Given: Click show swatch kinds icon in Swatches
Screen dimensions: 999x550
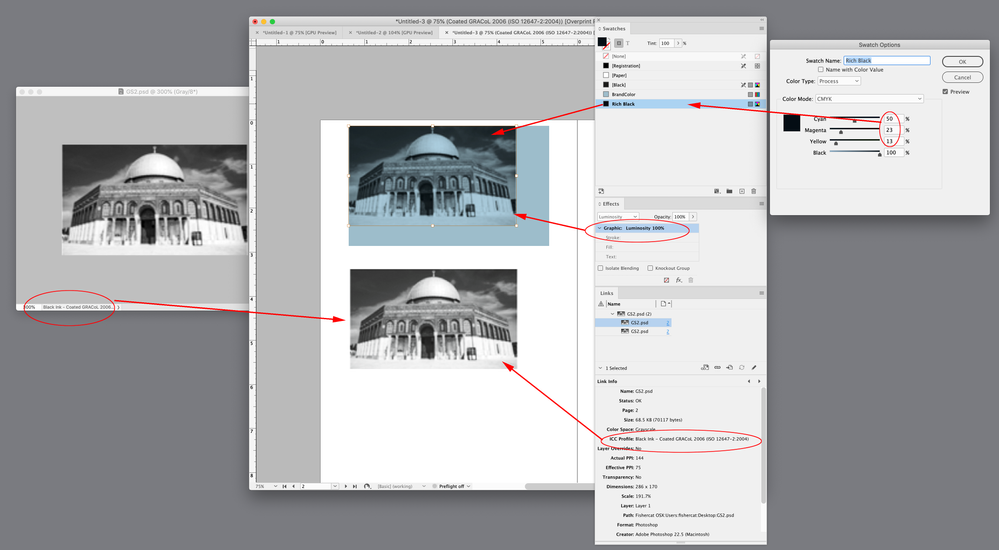Looking at the screenshot, I should click(717, 191).
